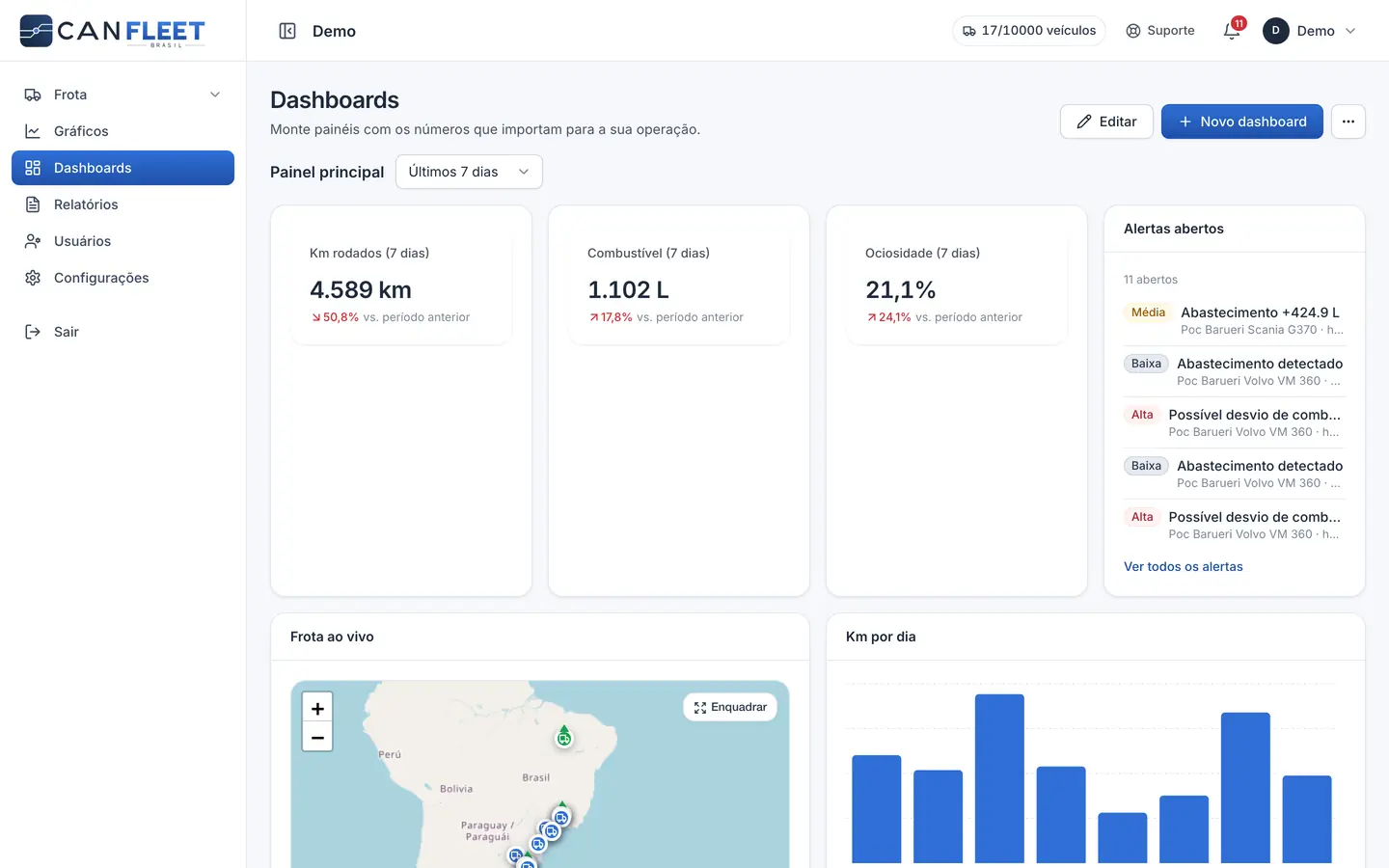The width and height of the screenshot is (1389, 868).
Task: Click the 17,8% change indicator
Action: [x=611, y=317]
